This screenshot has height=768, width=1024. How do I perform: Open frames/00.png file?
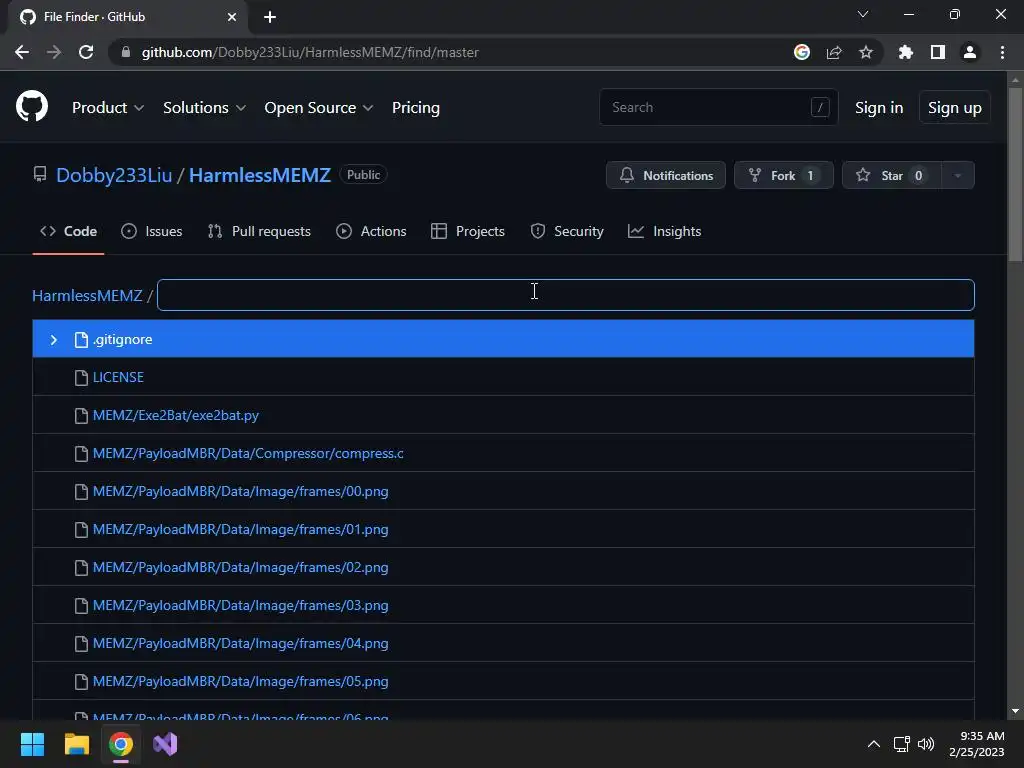pos(240,491)
